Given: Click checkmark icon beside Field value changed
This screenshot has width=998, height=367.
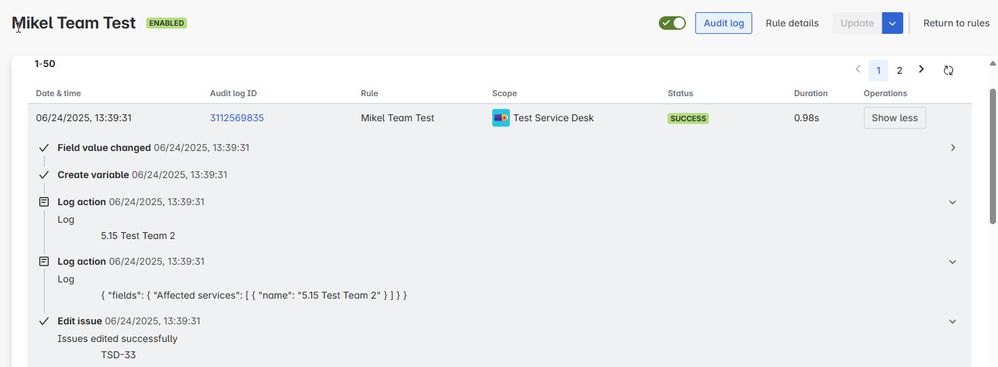Looking at the screenshot, I should coord(44,148).
